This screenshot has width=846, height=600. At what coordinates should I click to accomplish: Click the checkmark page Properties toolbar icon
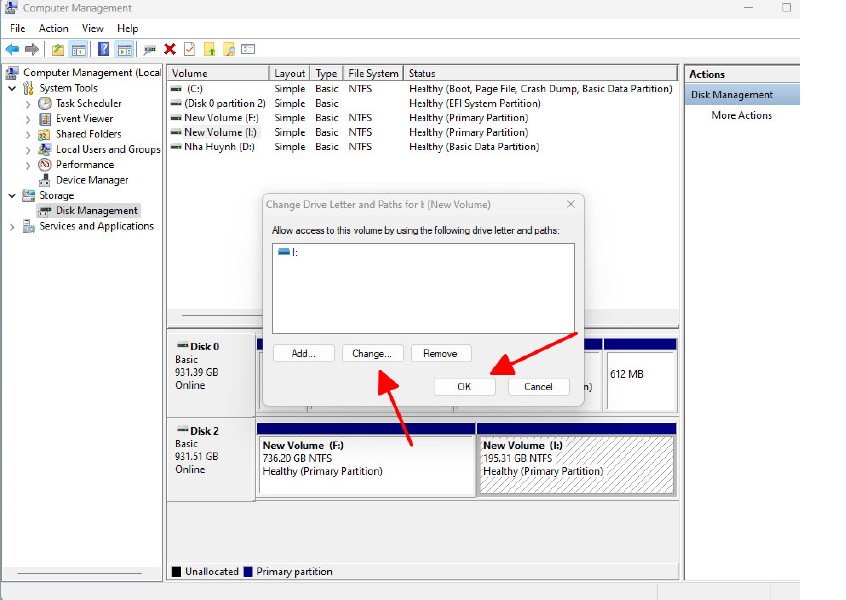point(189,50)
